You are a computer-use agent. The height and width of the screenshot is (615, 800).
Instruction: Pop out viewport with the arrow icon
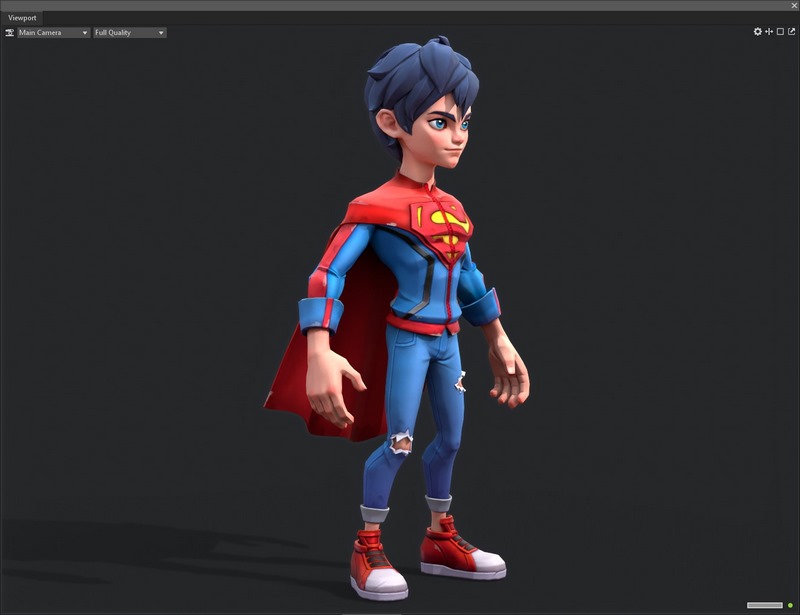(x=791, y=32)
